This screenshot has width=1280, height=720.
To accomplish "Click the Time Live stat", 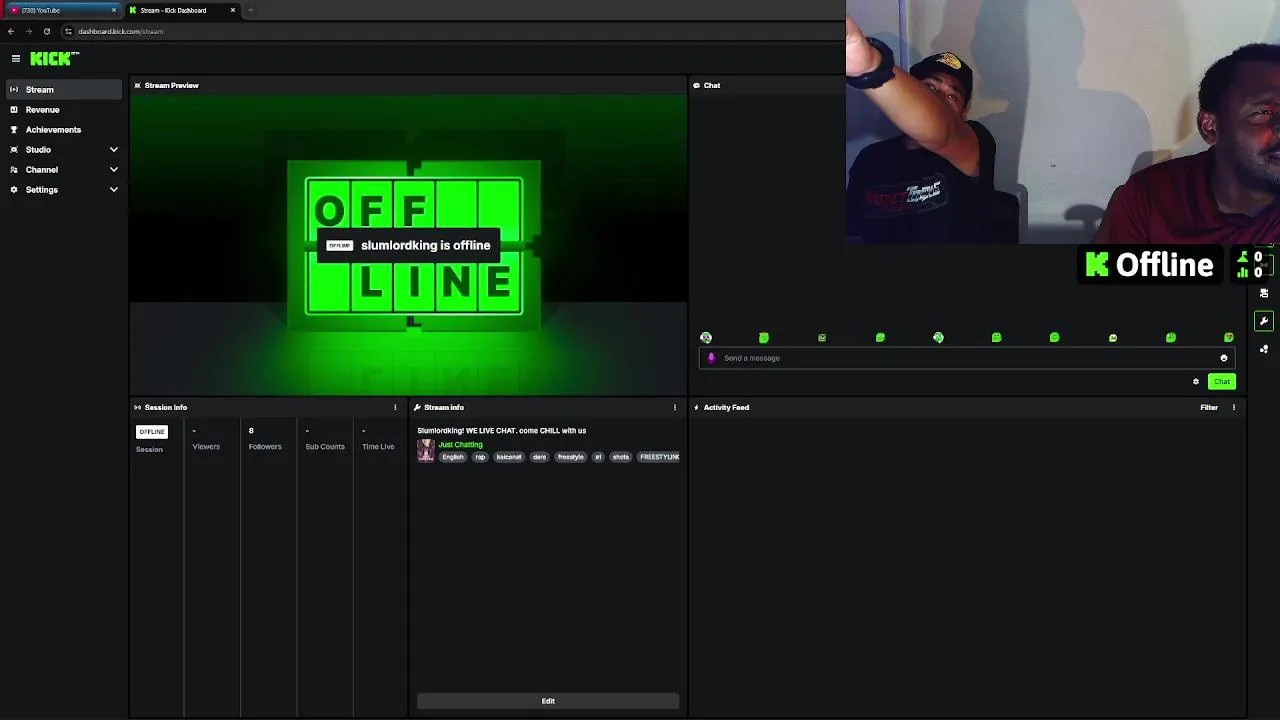I will point(378,439).
